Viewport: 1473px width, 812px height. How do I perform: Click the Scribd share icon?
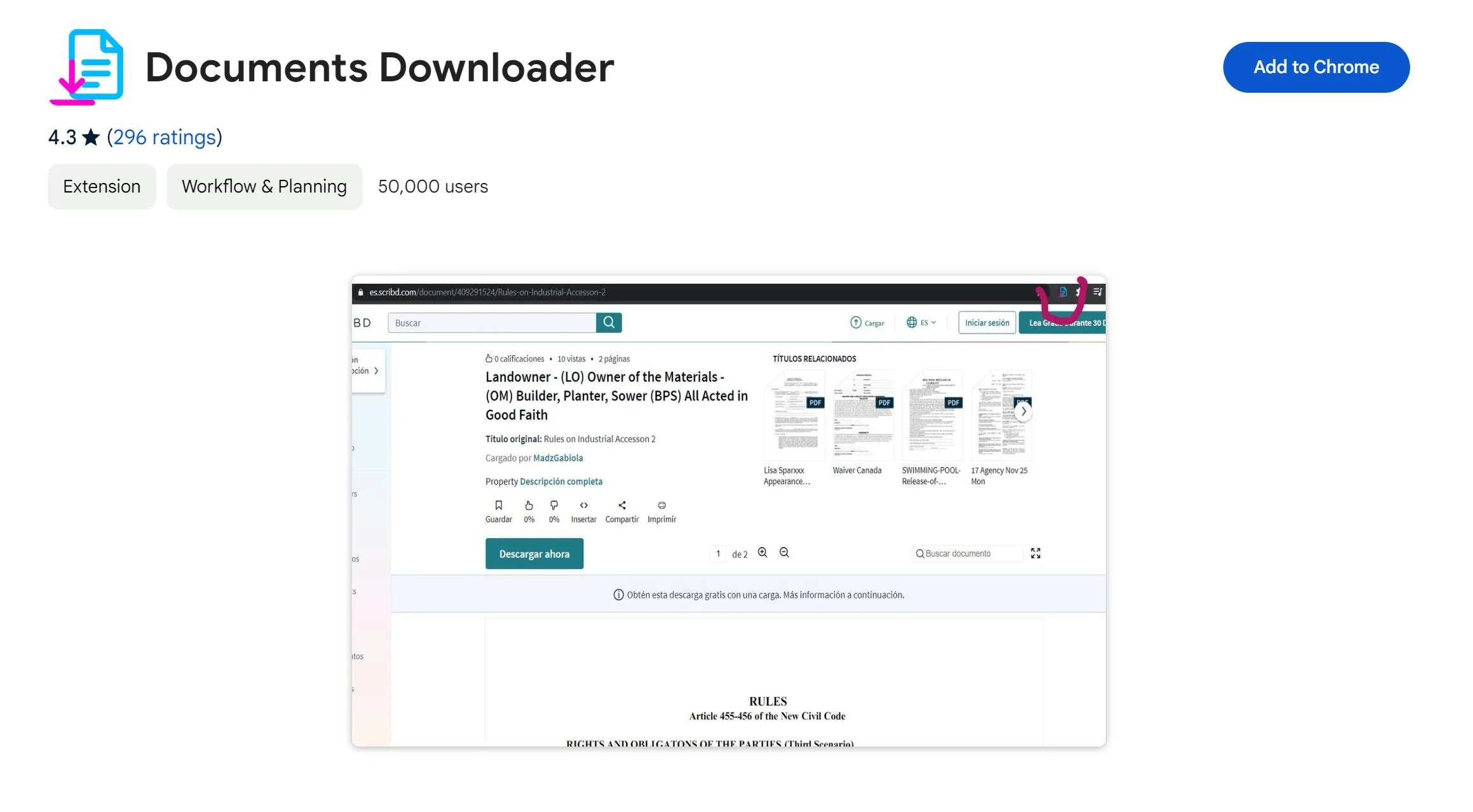622,505
